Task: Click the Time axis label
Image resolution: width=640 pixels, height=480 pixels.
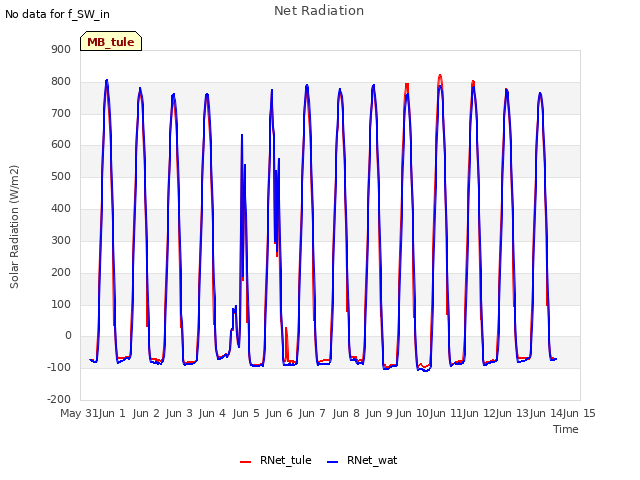Action: coord(566,429)
